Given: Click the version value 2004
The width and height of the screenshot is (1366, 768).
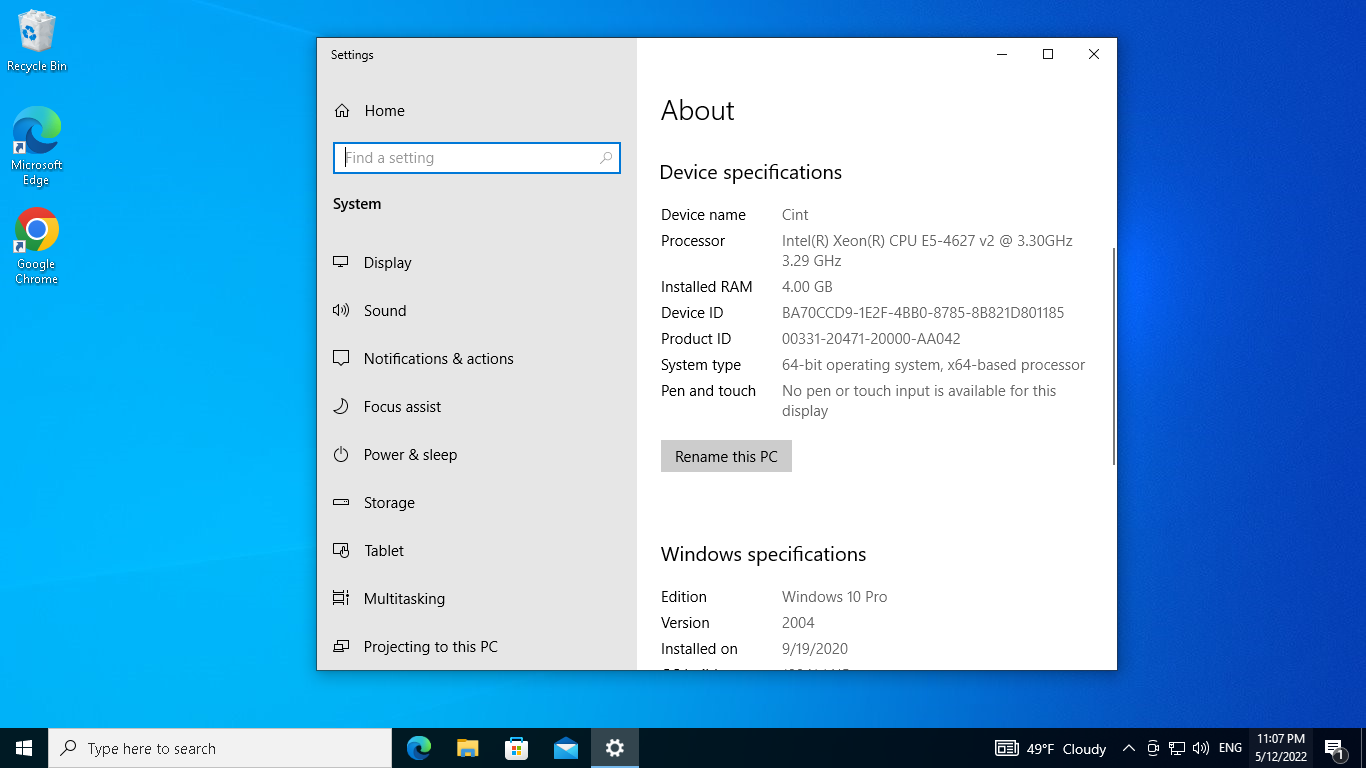Looking at the screenshot, I should point(798,623).
